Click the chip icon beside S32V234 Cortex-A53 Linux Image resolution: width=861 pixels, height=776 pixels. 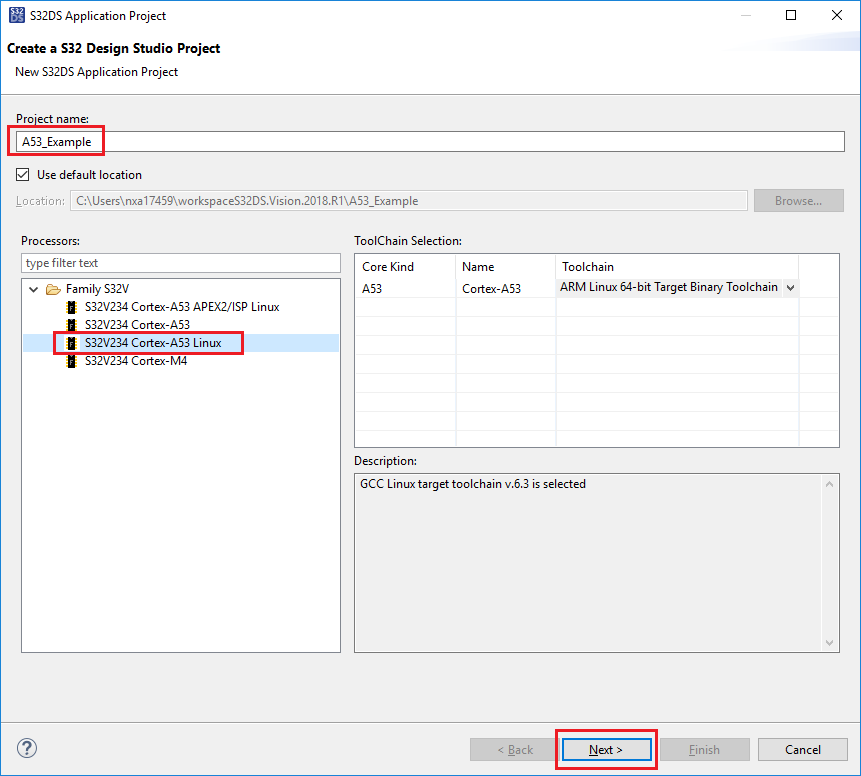[71, 343]
